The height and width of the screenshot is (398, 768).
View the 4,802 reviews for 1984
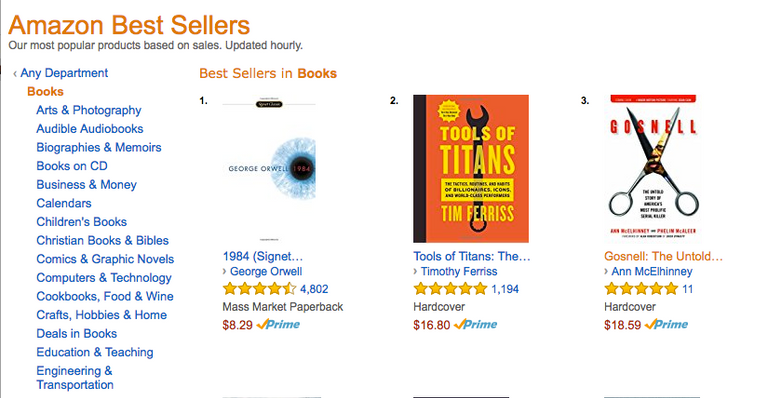pos(314,289)
